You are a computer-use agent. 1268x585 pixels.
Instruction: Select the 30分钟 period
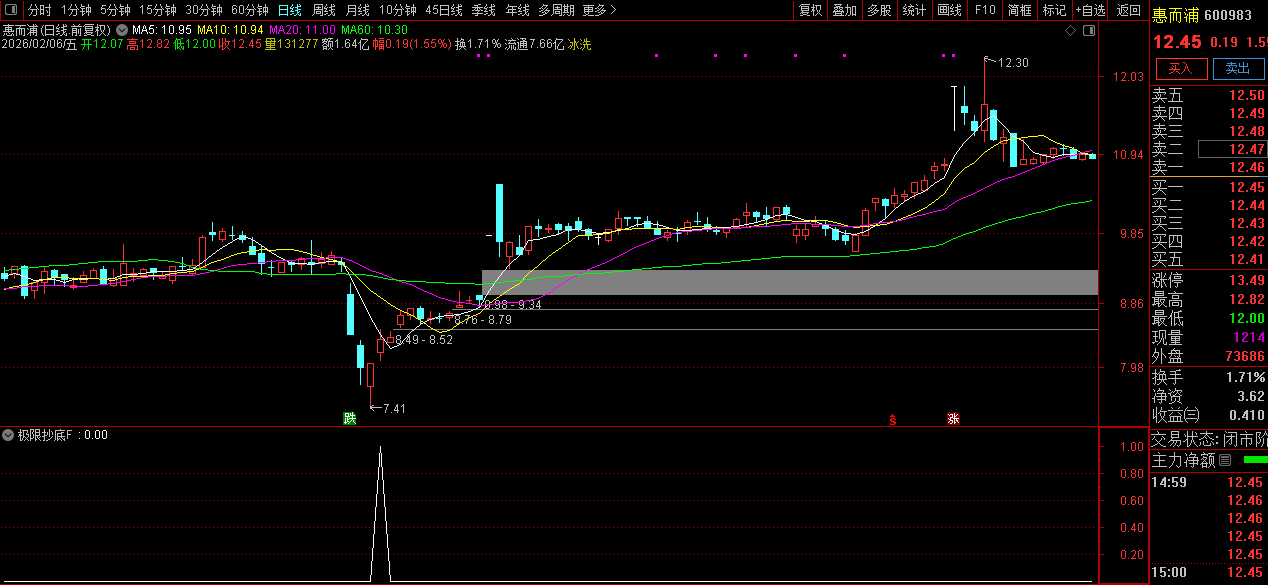click(203, 10)
